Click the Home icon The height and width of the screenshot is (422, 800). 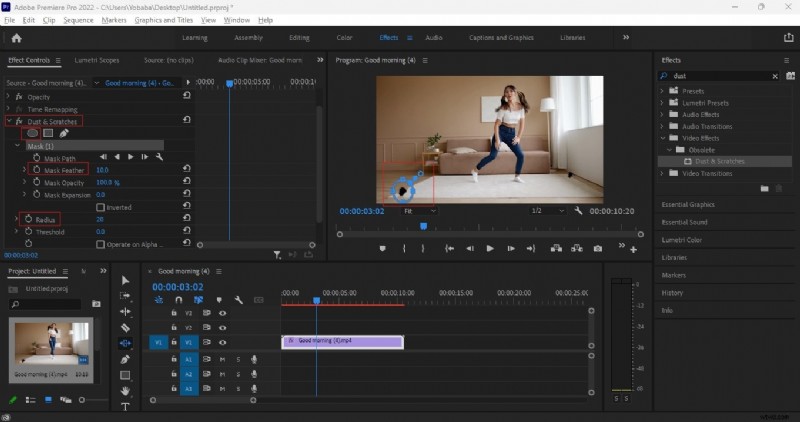click(16, 38)
